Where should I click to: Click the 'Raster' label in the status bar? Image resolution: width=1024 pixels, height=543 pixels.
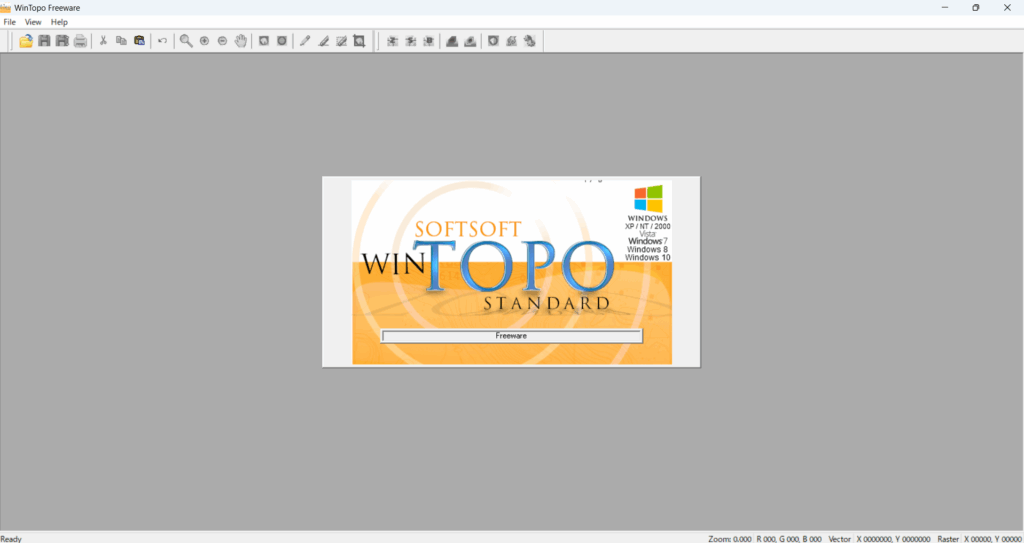[948, 538]
